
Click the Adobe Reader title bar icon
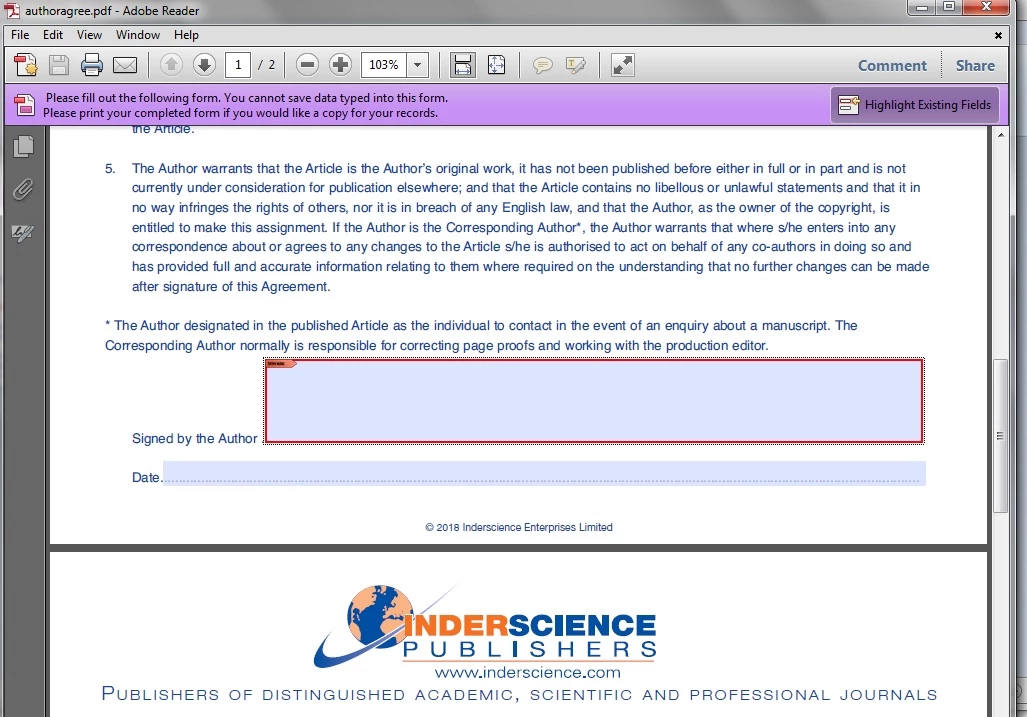pos(12,10)
